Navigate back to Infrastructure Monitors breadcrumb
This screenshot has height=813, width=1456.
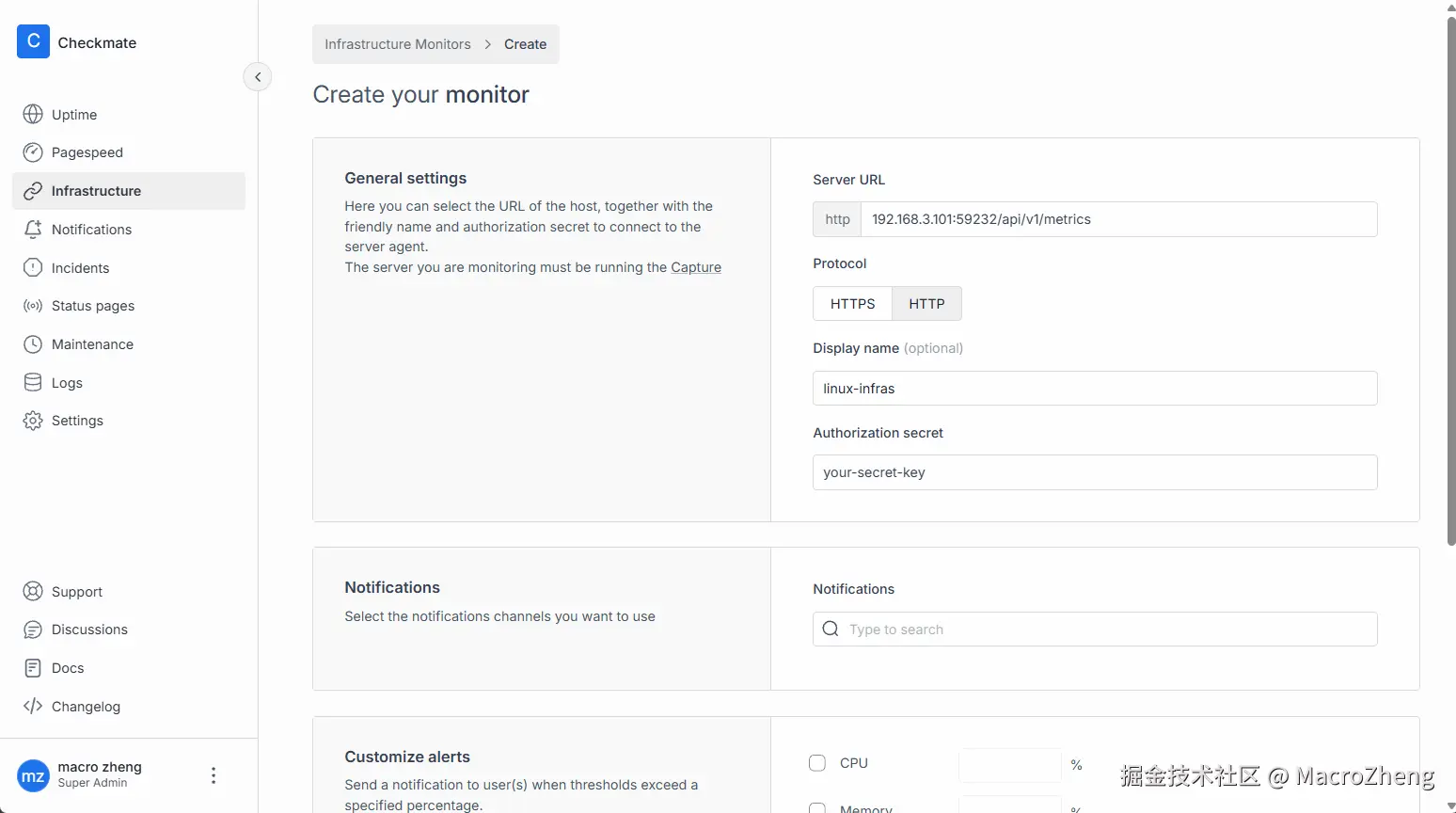pos(398,44)
